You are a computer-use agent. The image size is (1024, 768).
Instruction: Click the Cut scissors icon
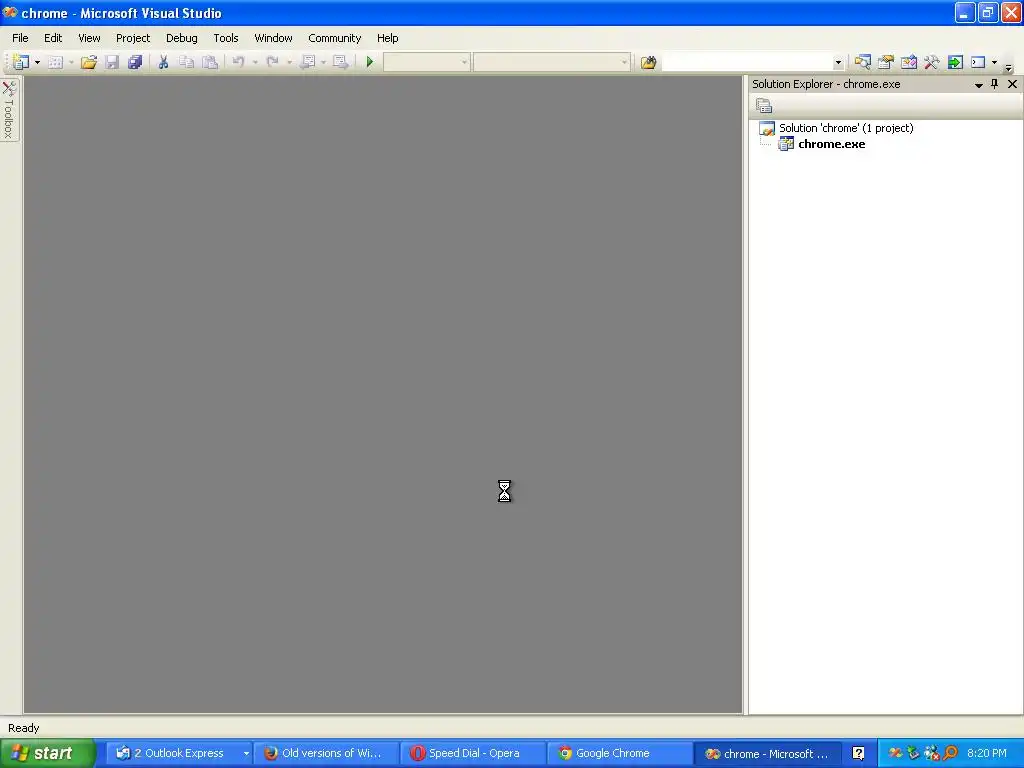tap(163, 62)
